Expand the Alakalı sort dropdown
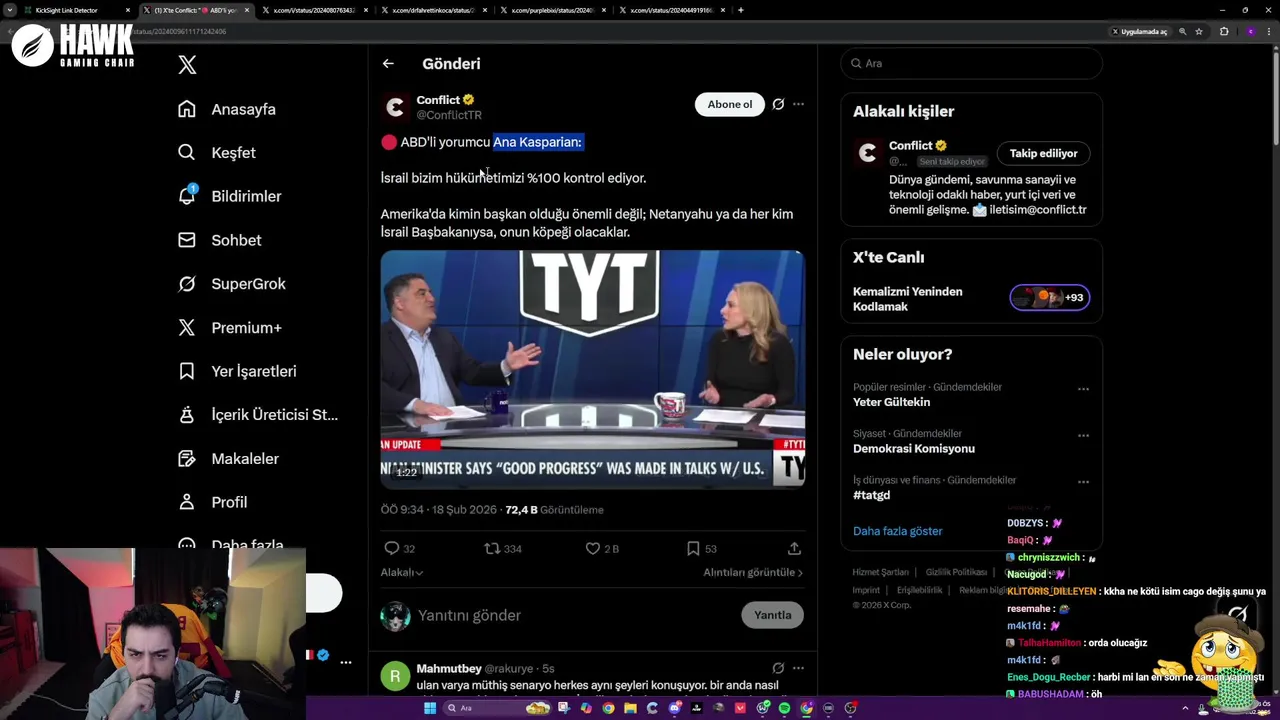This screenshot has width=1280, height=720. 401,572
